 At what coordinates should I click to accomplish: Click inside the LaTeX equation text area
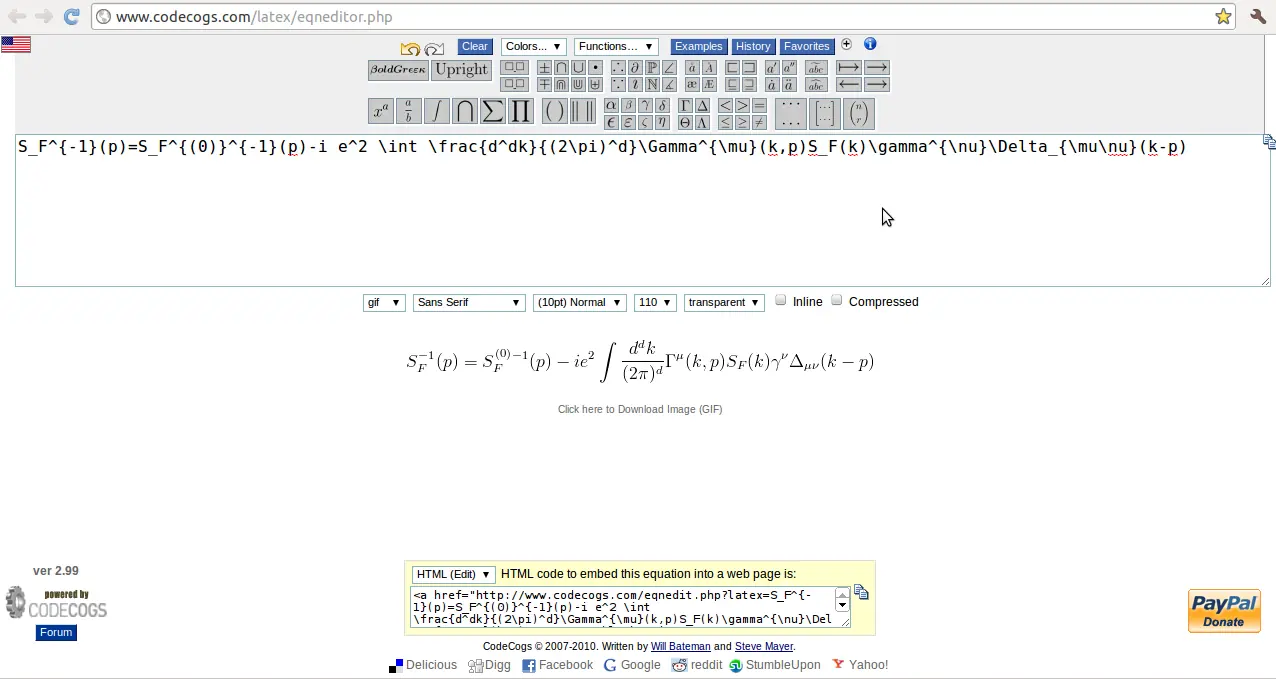tap(642, 210)
